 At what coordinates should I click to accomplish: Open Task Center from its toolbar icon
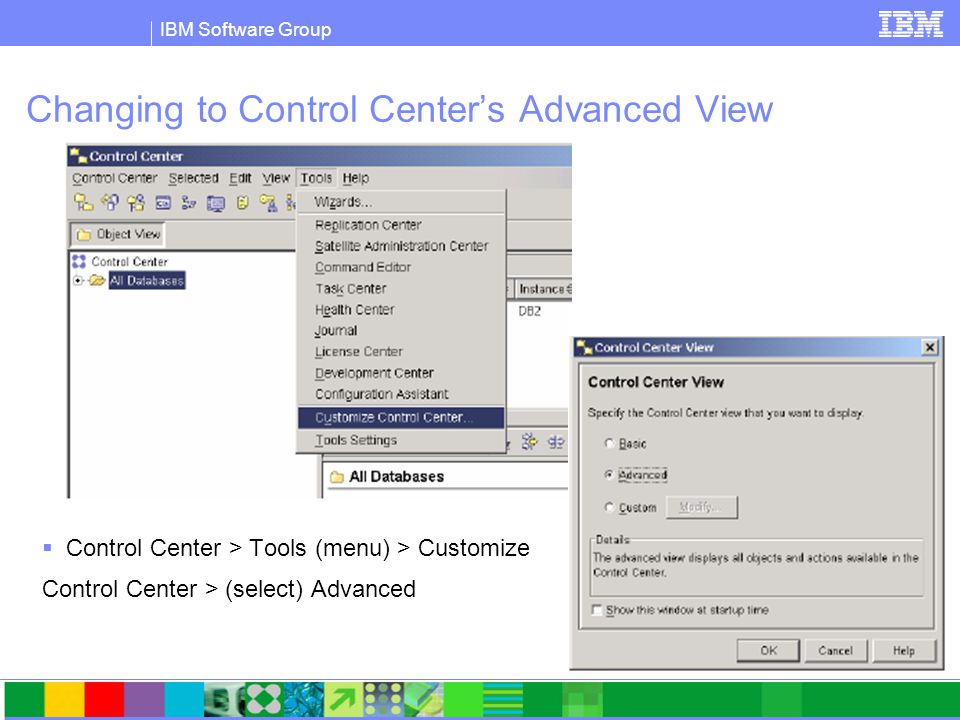(x=189, y=203)
